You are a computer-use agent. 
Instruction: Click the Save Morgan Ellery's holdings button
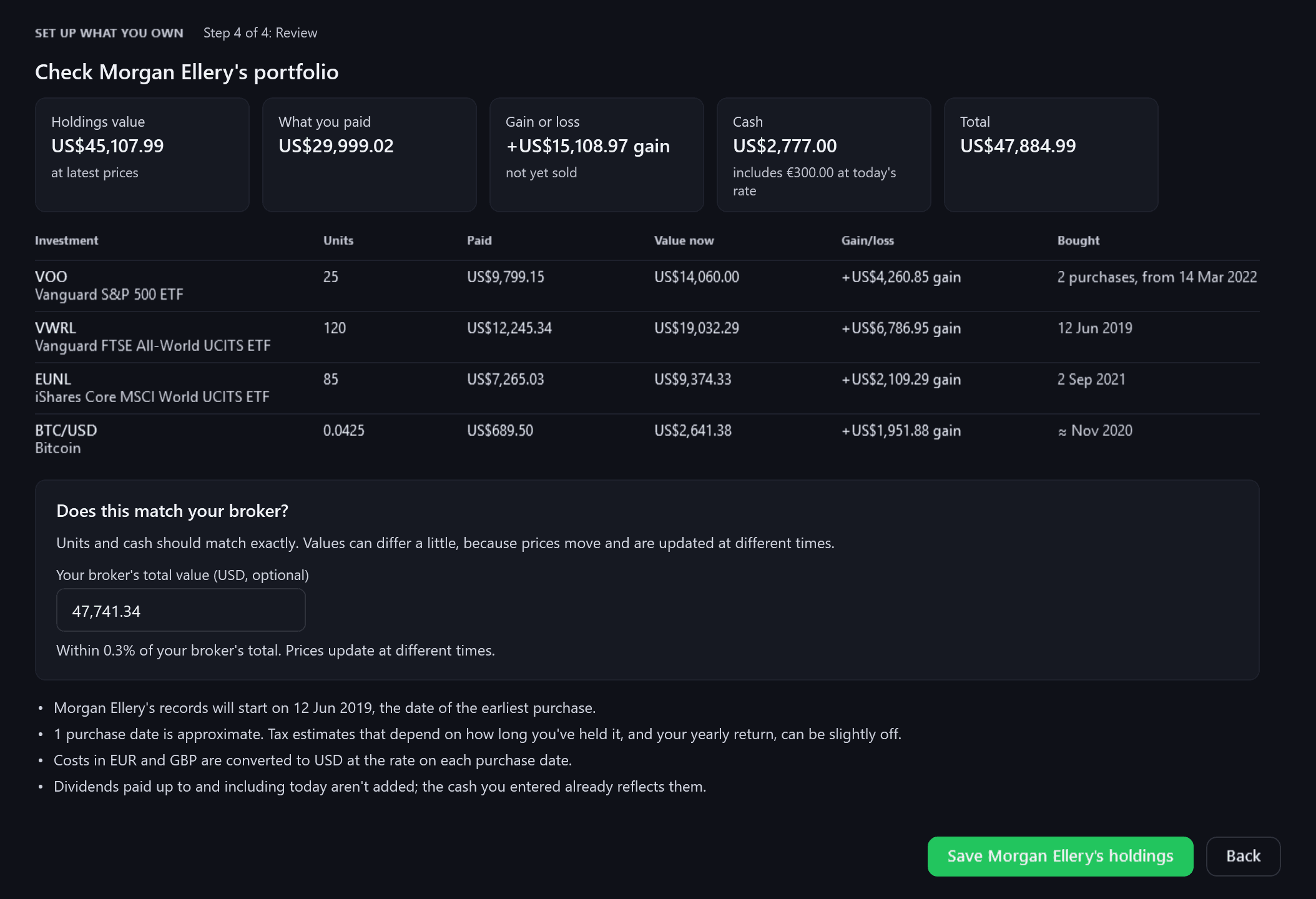tap(1060, 856)
